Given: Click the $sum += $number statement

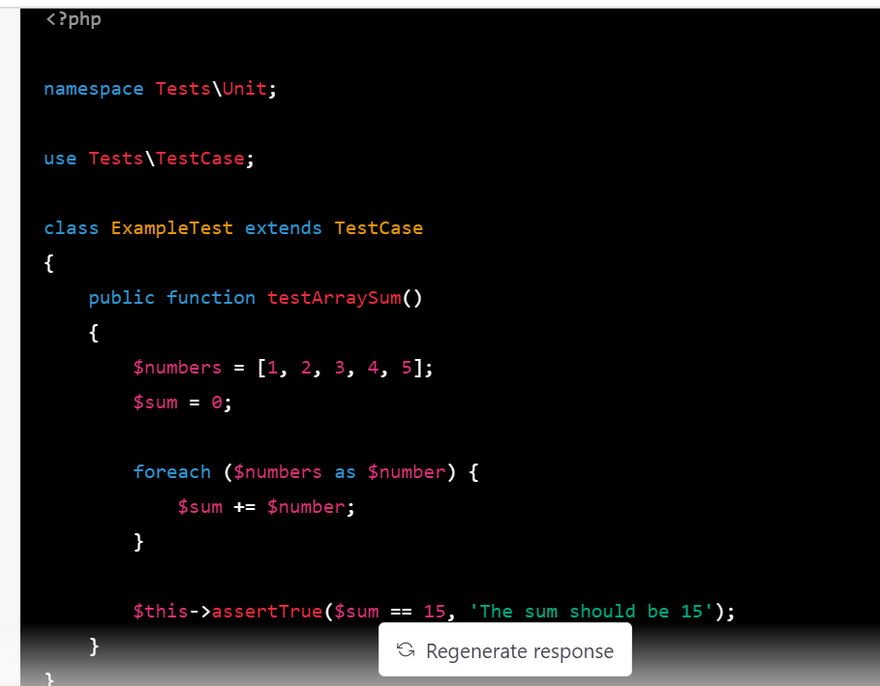Looking at the screenshot, I should pyautogui.click(x=266, y=507).
